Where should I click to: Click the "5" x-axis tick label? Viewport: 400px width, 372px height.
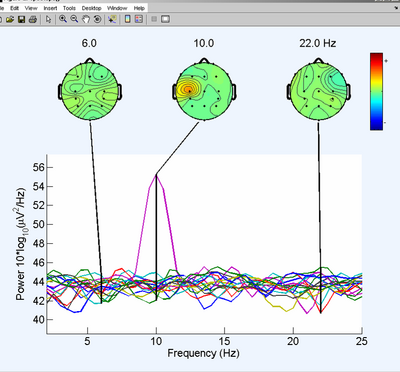pyautogui.click(x=87, y=341)
